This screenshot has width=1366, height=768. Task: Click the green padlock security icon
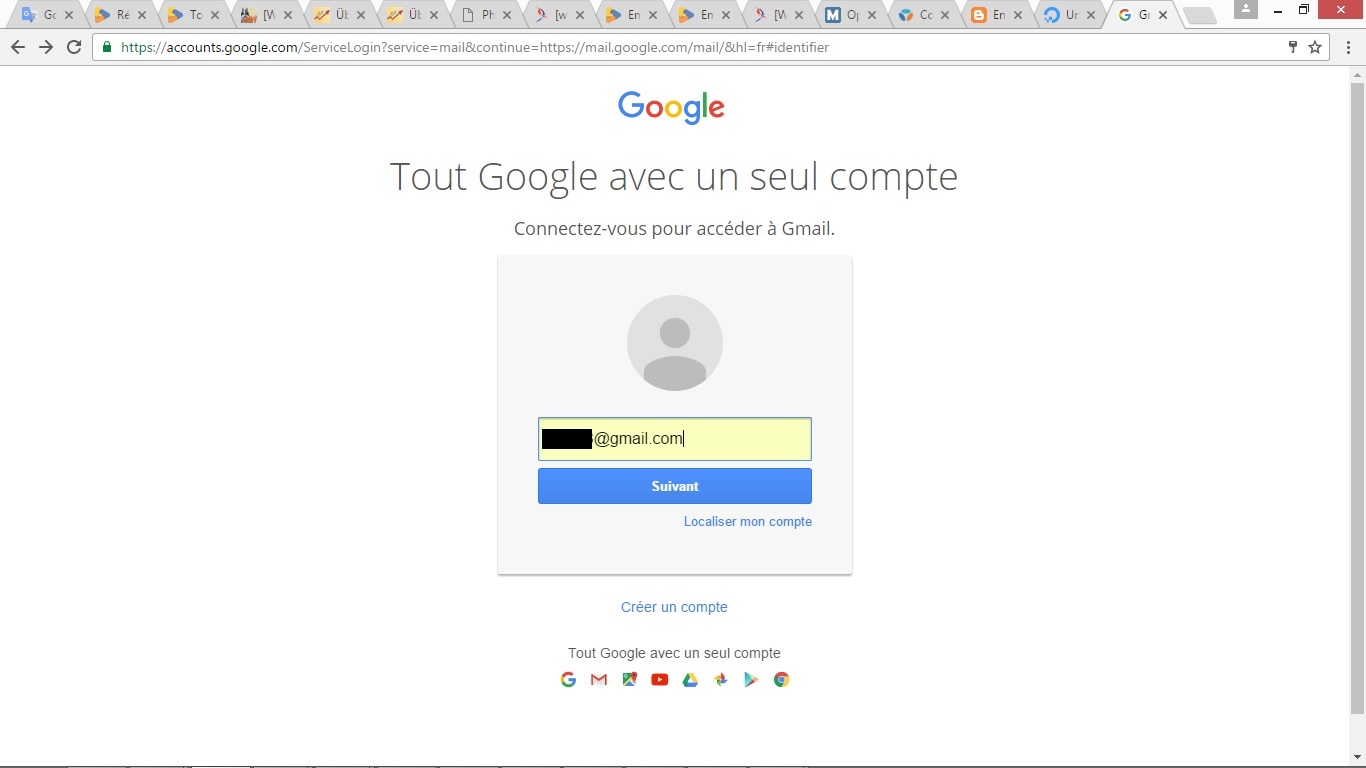[107, 47]
